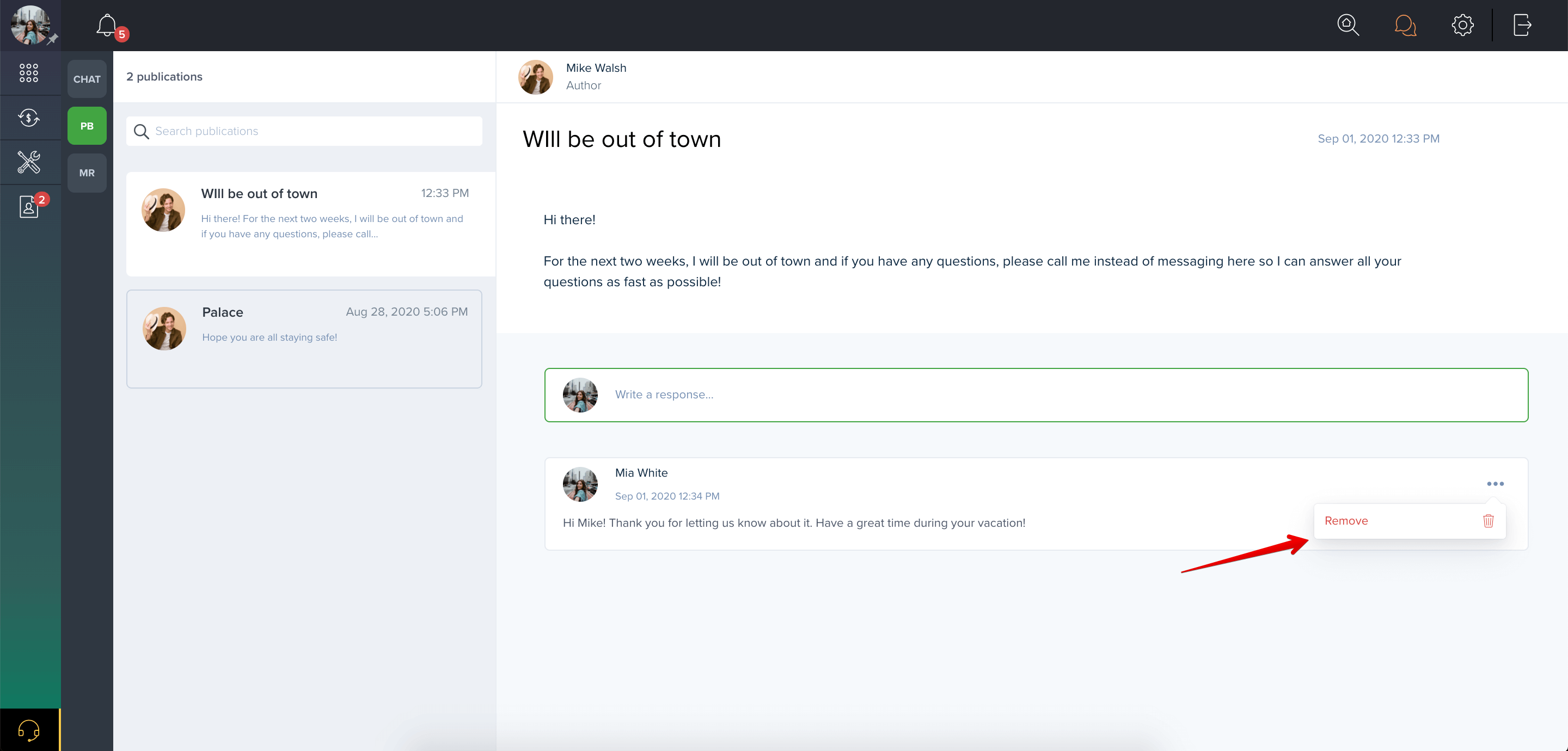Open the apps grid icon in sidebar
Viewport: 1568px width, 751px height.
point(29,73)
